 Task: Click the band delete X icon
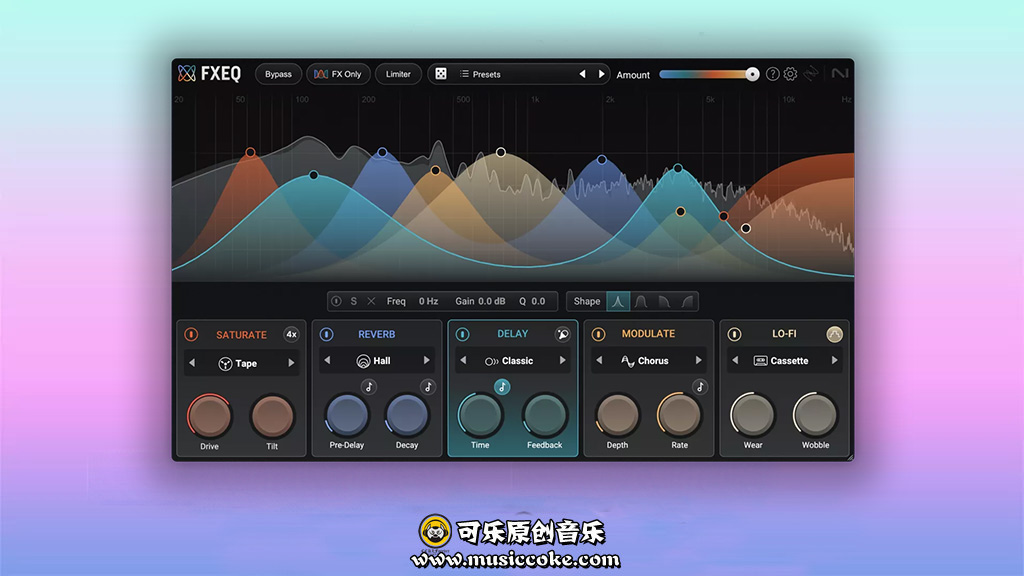tap(371, 301)
